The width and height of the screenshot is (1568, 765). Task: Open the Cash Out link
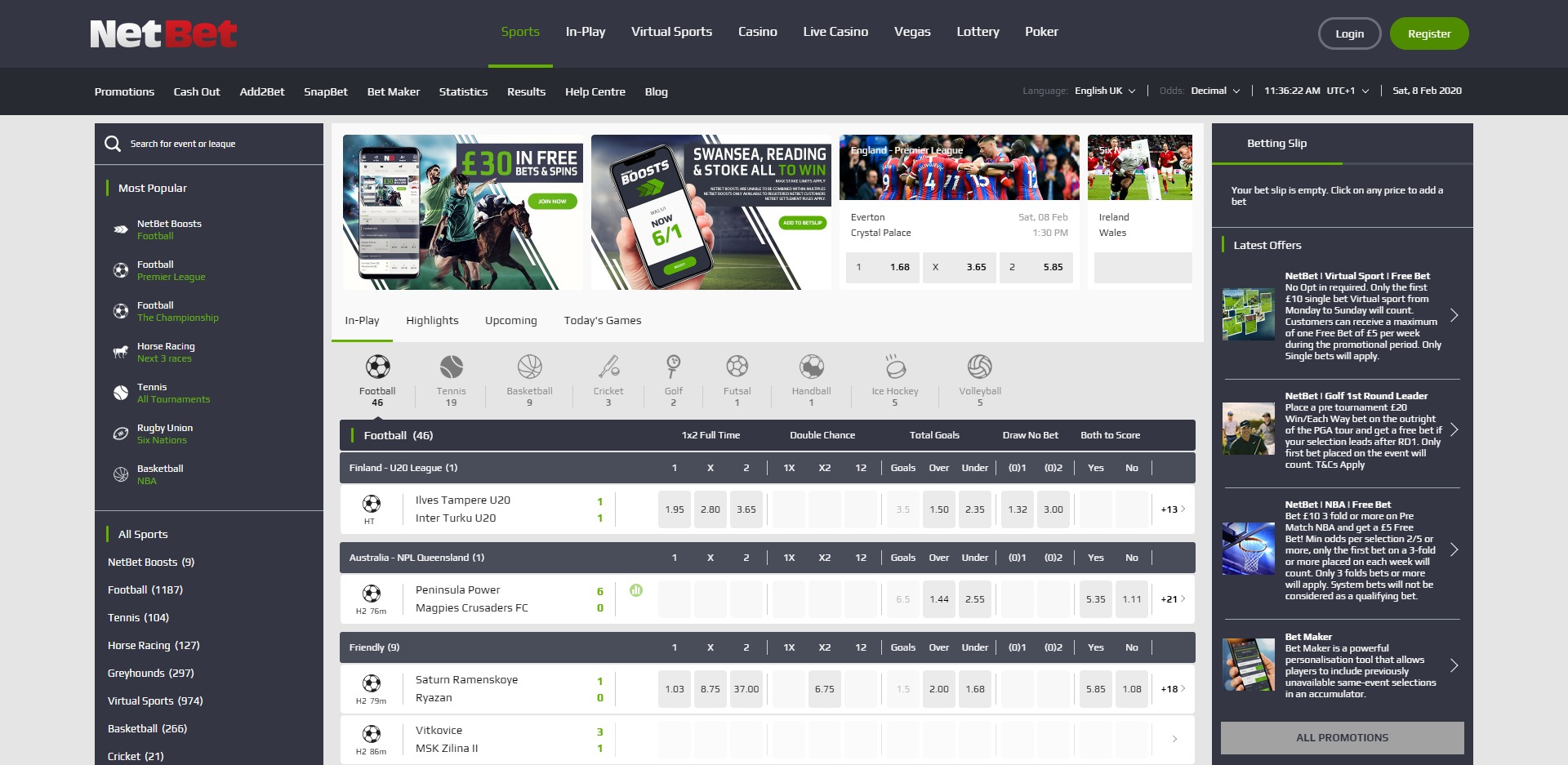tap(197, 91)
